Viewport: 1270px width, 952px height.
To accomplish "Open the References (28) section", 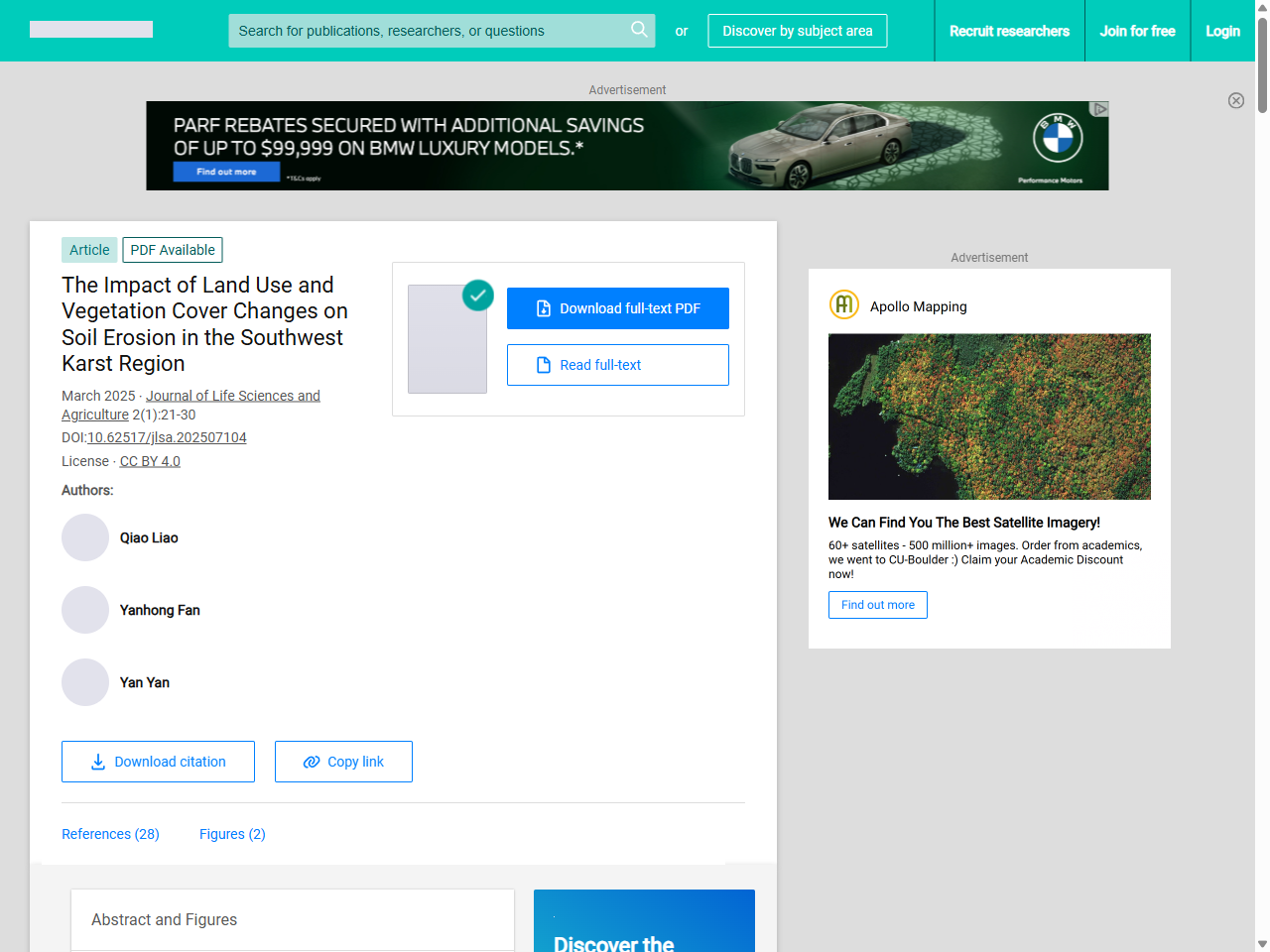I will pos(110,834).
